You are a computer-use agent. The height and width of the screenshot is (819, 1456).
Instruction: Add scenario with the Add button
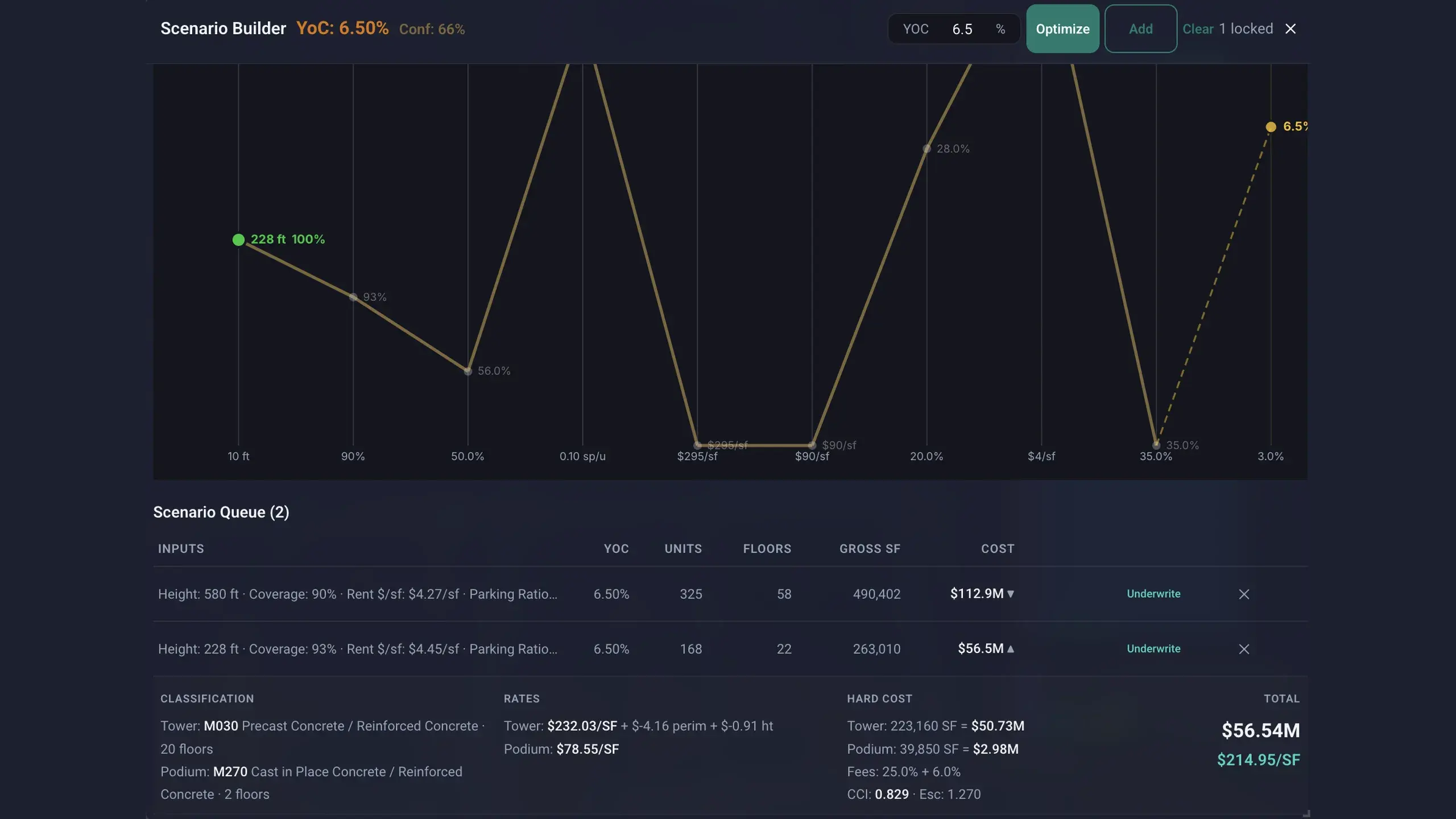pyautogui.click(x=1140, y=29)
